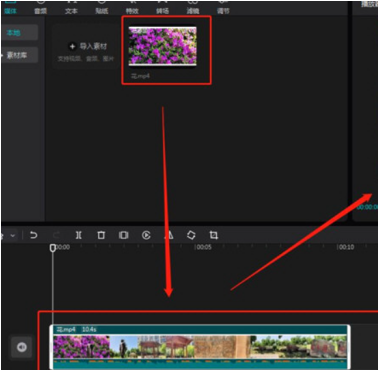Switch to the 转场 transitions tab
378x370 pixels.
coord(162,7)
